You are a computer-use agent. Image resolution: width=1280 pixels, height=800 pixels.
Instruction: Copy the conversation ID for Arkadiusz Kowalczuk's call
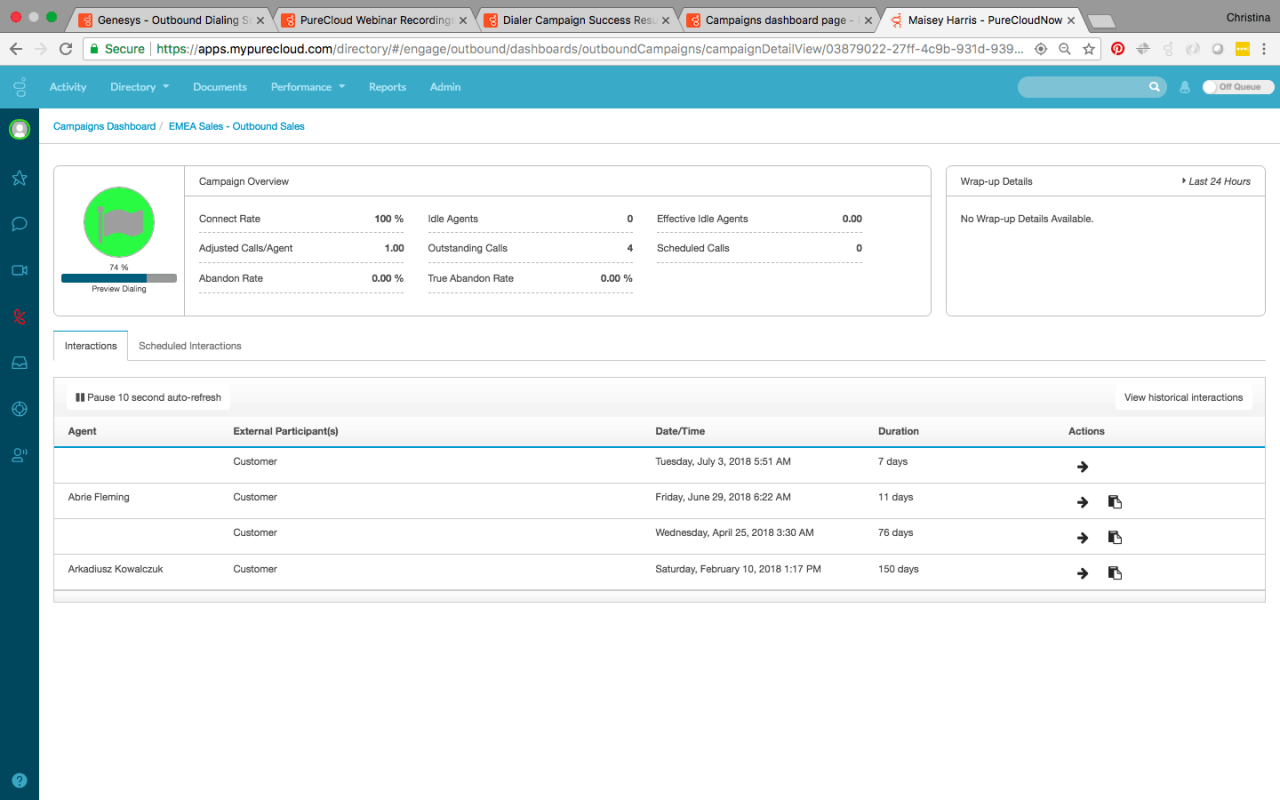point(1114,573)
